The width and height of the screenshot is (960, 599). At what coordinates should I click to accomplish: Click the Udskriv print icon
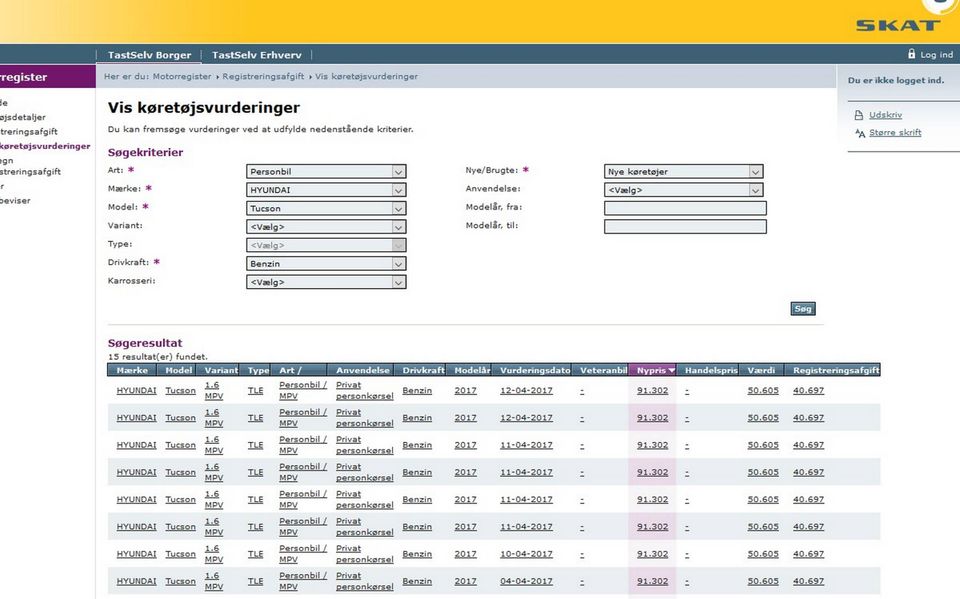point(858,115)
